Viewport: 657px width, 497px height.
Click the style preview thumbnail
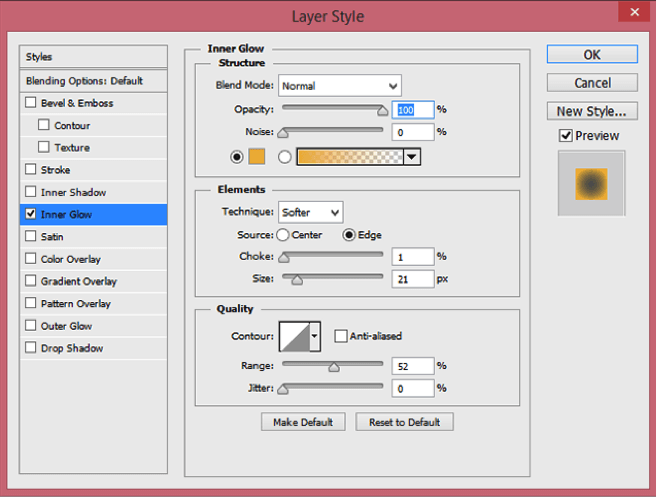tap(591, 184)
